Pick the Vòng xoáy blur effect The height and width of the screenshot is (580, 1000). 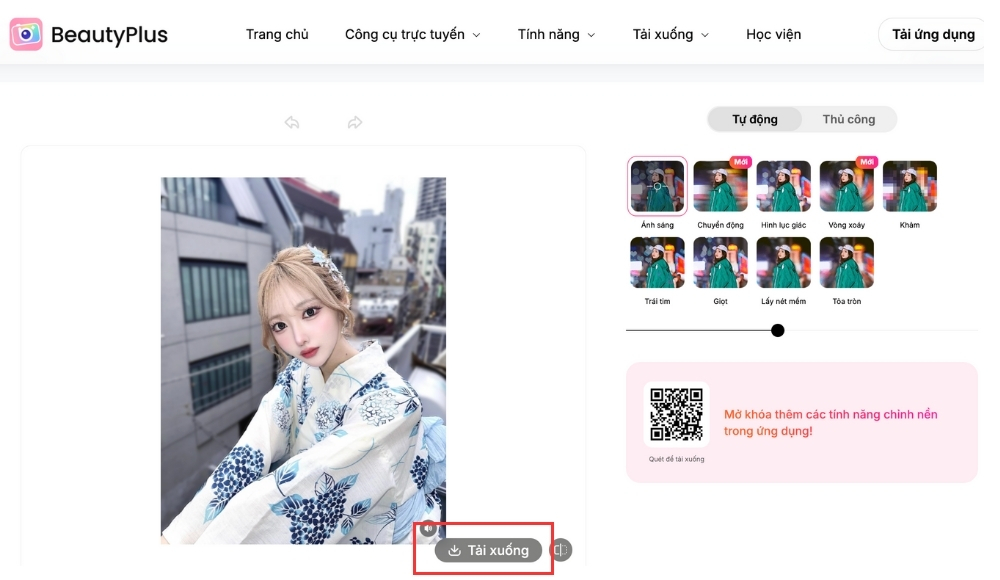pos(846,187)
